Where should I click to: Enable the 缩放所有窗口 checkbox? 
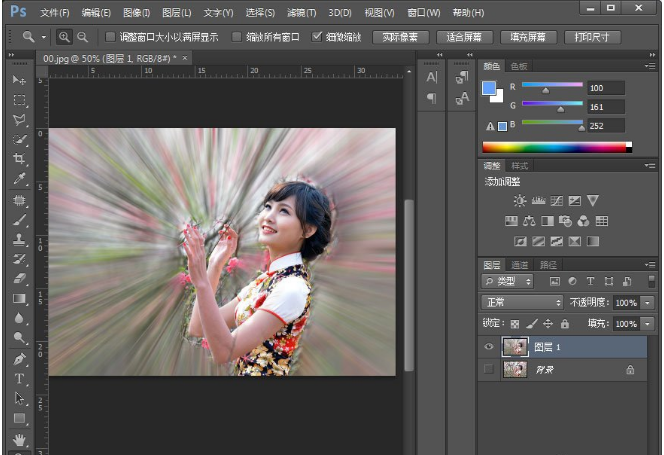(237, 37)
